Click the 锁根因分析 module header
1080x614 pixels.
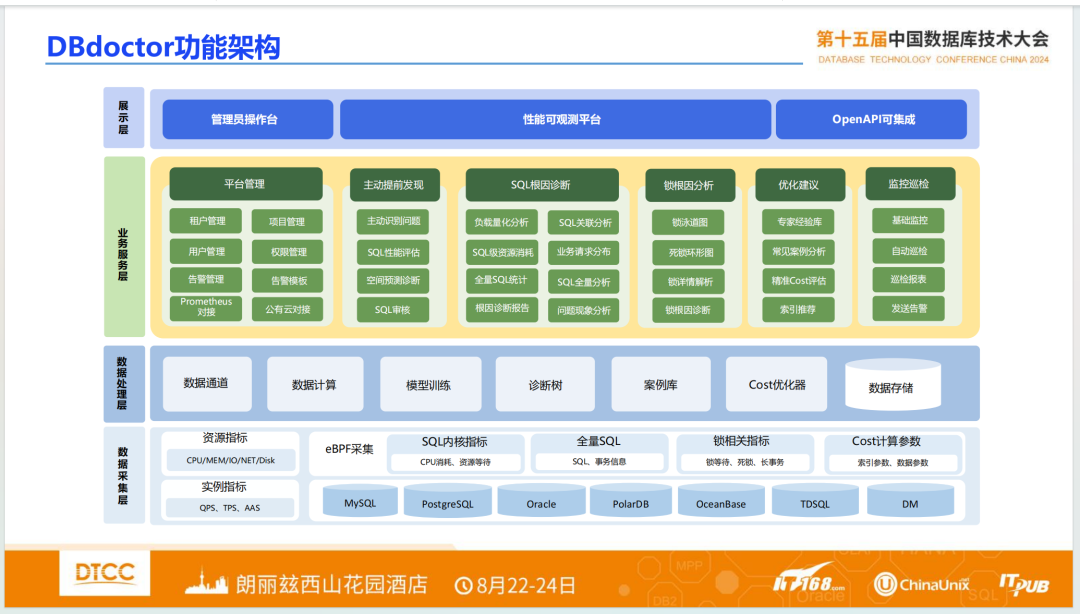[x=690, y=185]
